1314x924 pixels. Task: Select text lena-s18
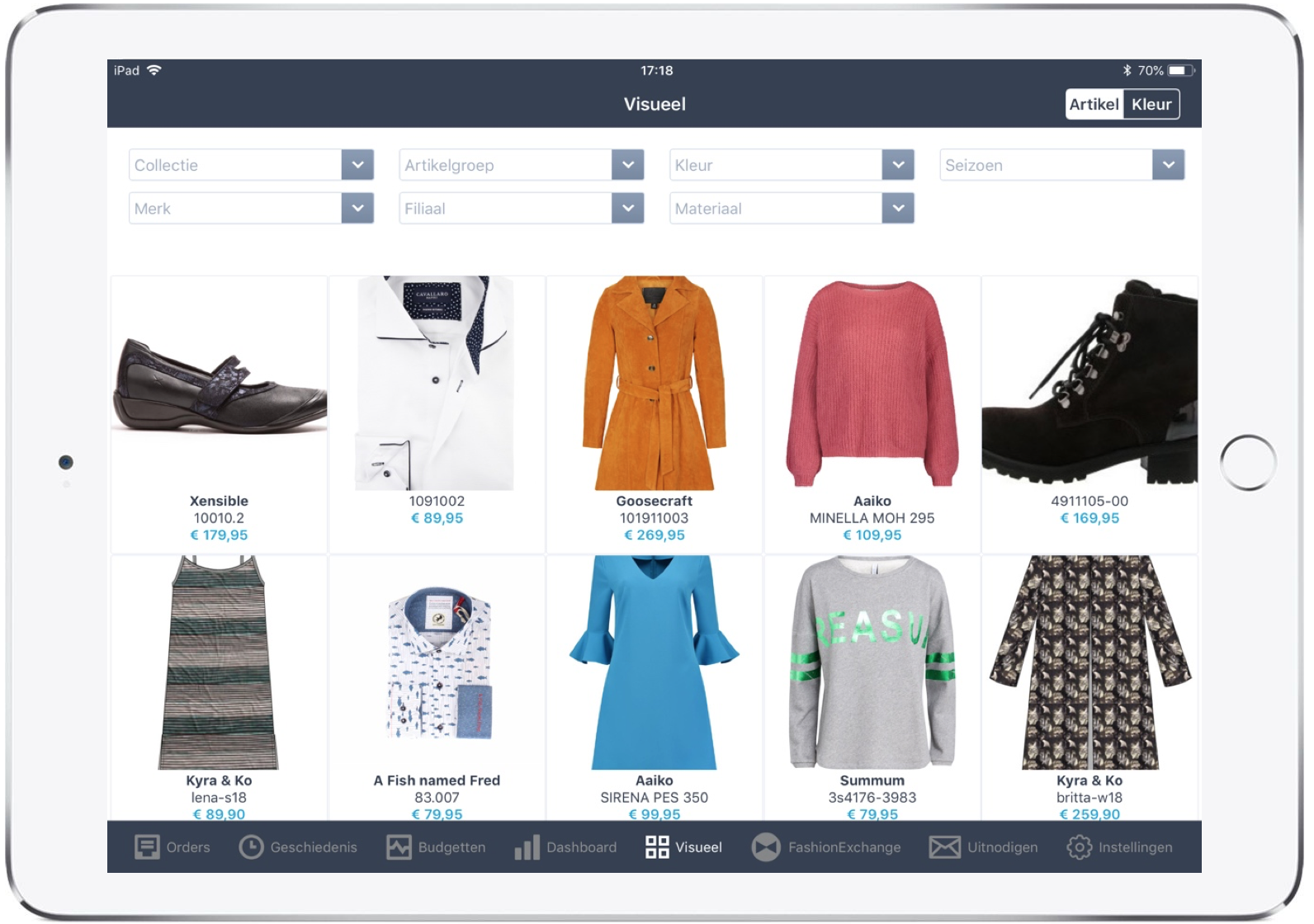[x=219, y=798]
